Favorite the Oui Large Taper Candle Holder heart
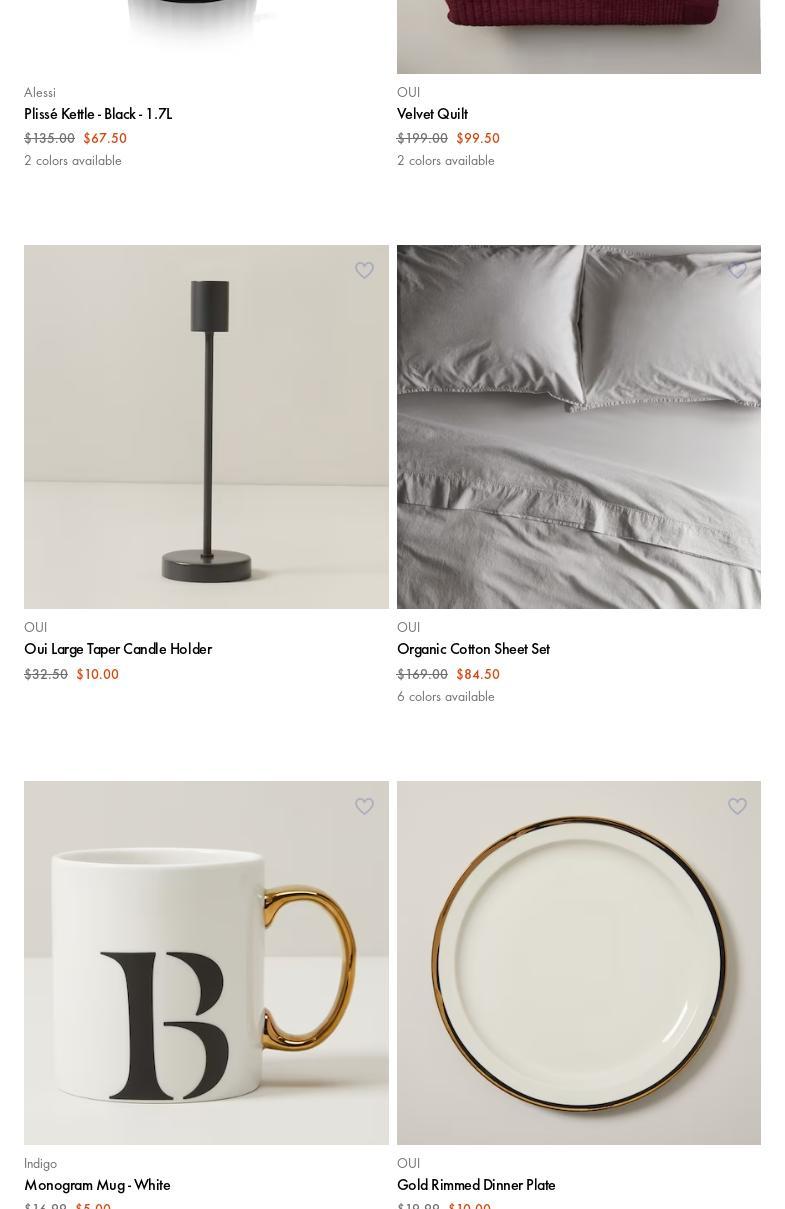Viewport: 785px width, 1209px height. 364,270
